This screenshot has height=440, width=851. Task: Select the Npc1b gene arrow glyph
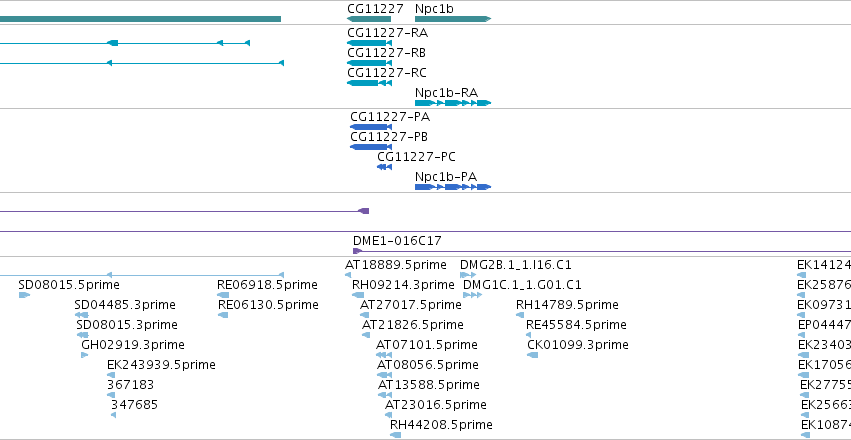(x=453, y=19)
